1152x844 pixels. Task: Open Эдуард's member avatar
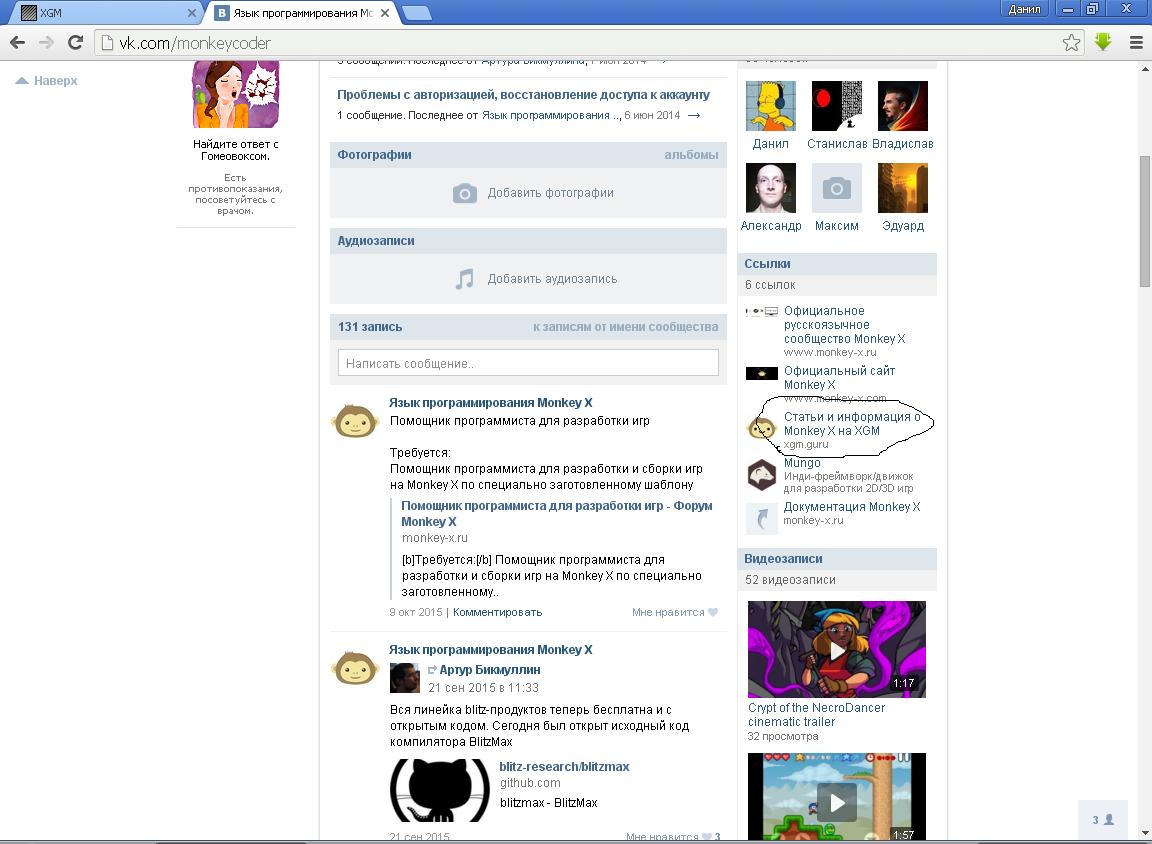coord(903,188)
